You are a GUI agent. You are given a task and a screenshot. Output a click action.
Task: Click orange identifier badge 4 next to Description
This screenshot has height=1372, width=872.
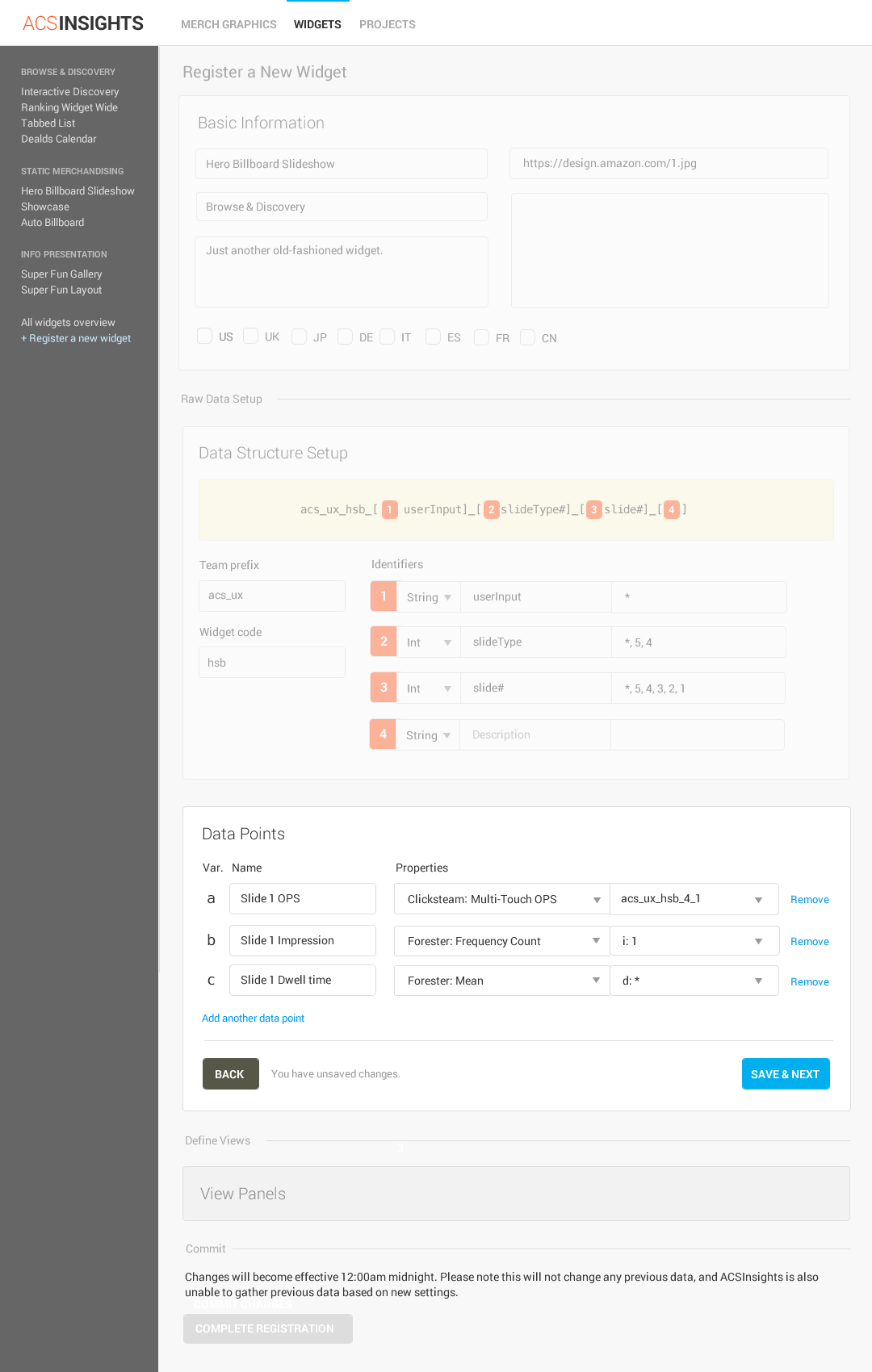click(x=383, y=734)
